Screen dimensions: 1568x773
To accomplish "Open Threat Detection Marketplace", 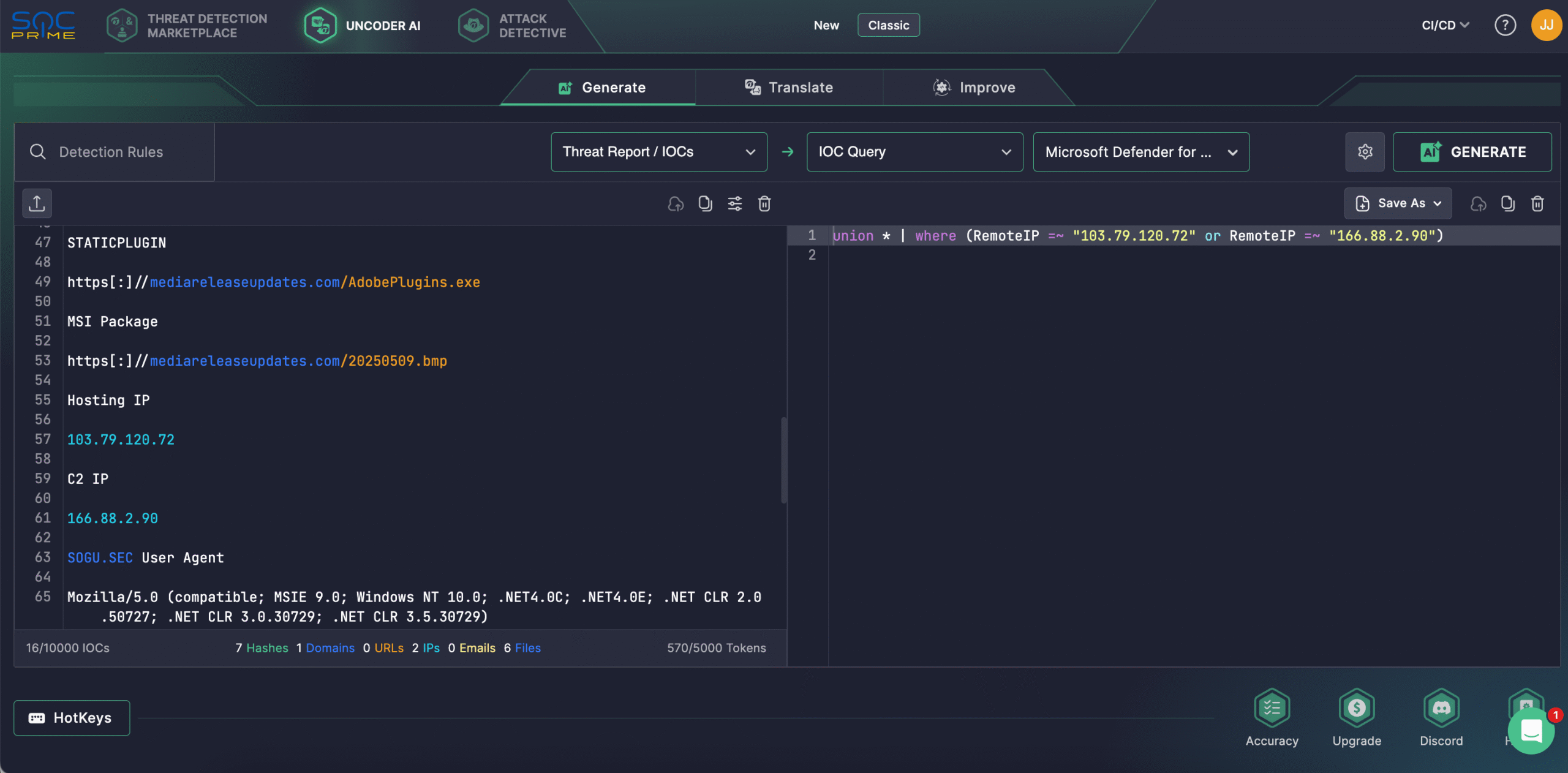I will coord(187,26).
